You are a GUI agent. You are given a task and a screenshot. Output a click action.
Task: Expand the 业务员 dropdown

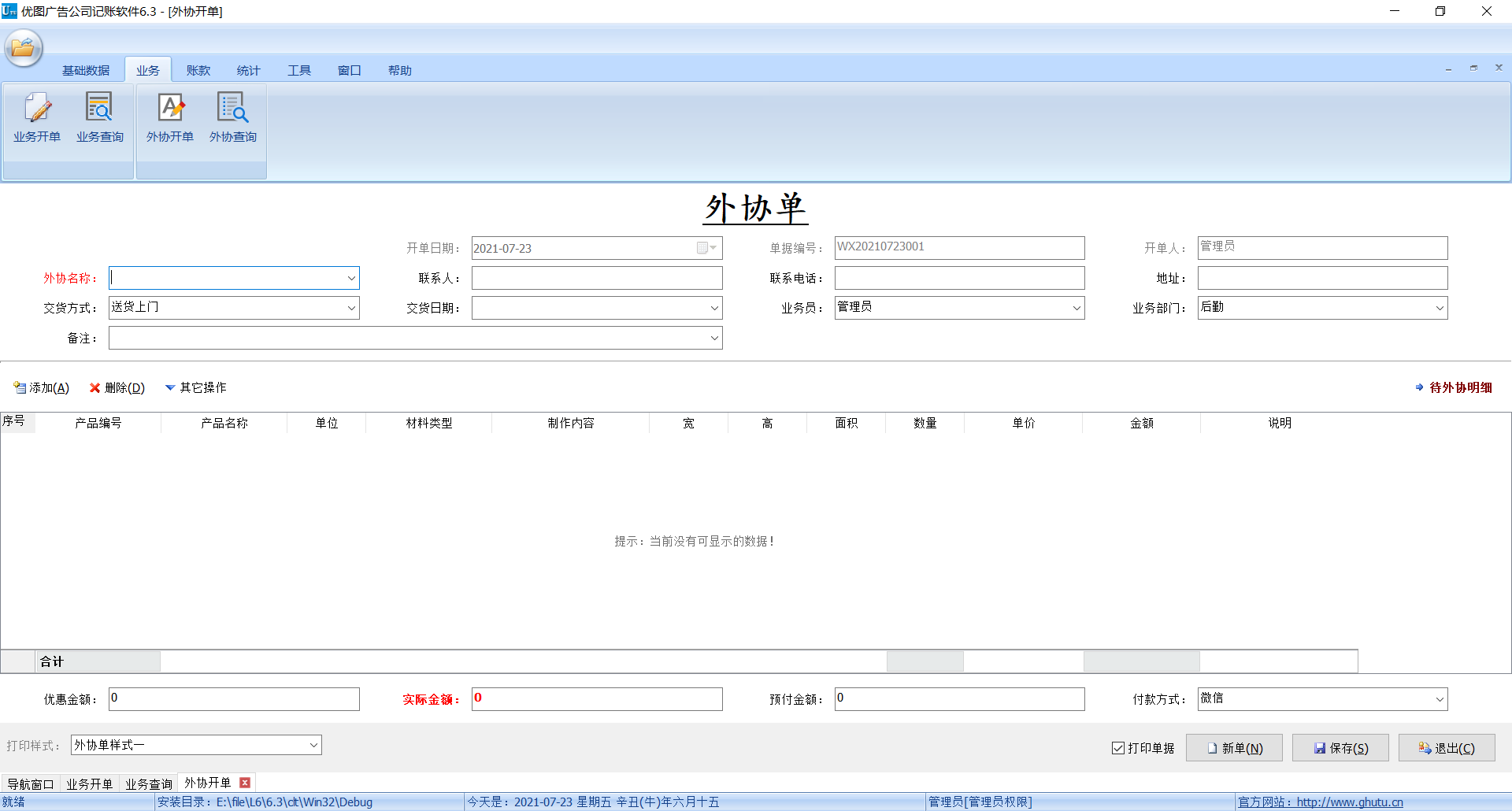click(x=1077, y=308)
